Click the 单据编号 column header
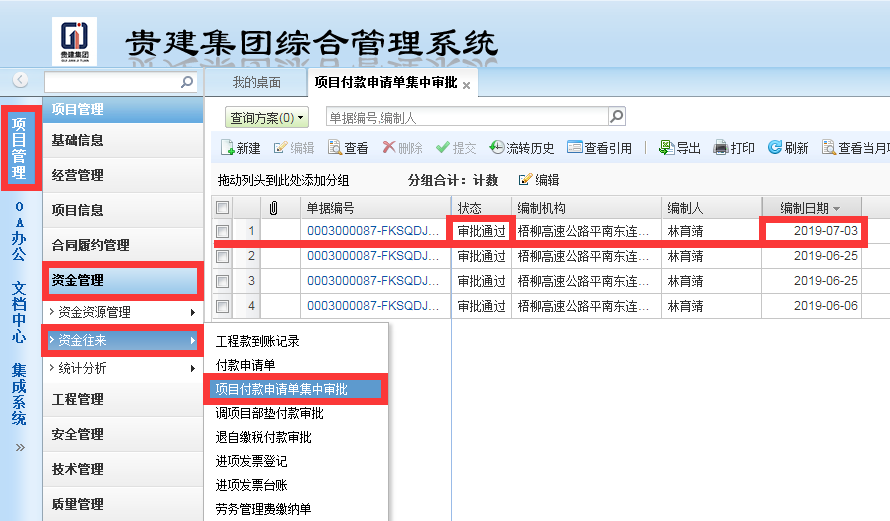 [x=376, y=208]
